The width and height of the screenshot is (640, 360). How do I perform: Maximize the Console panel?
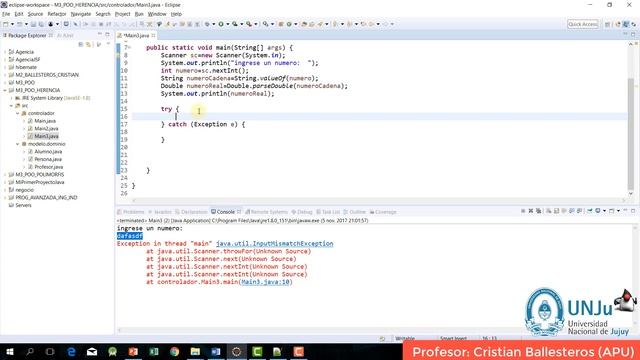[x=633, y=211]
